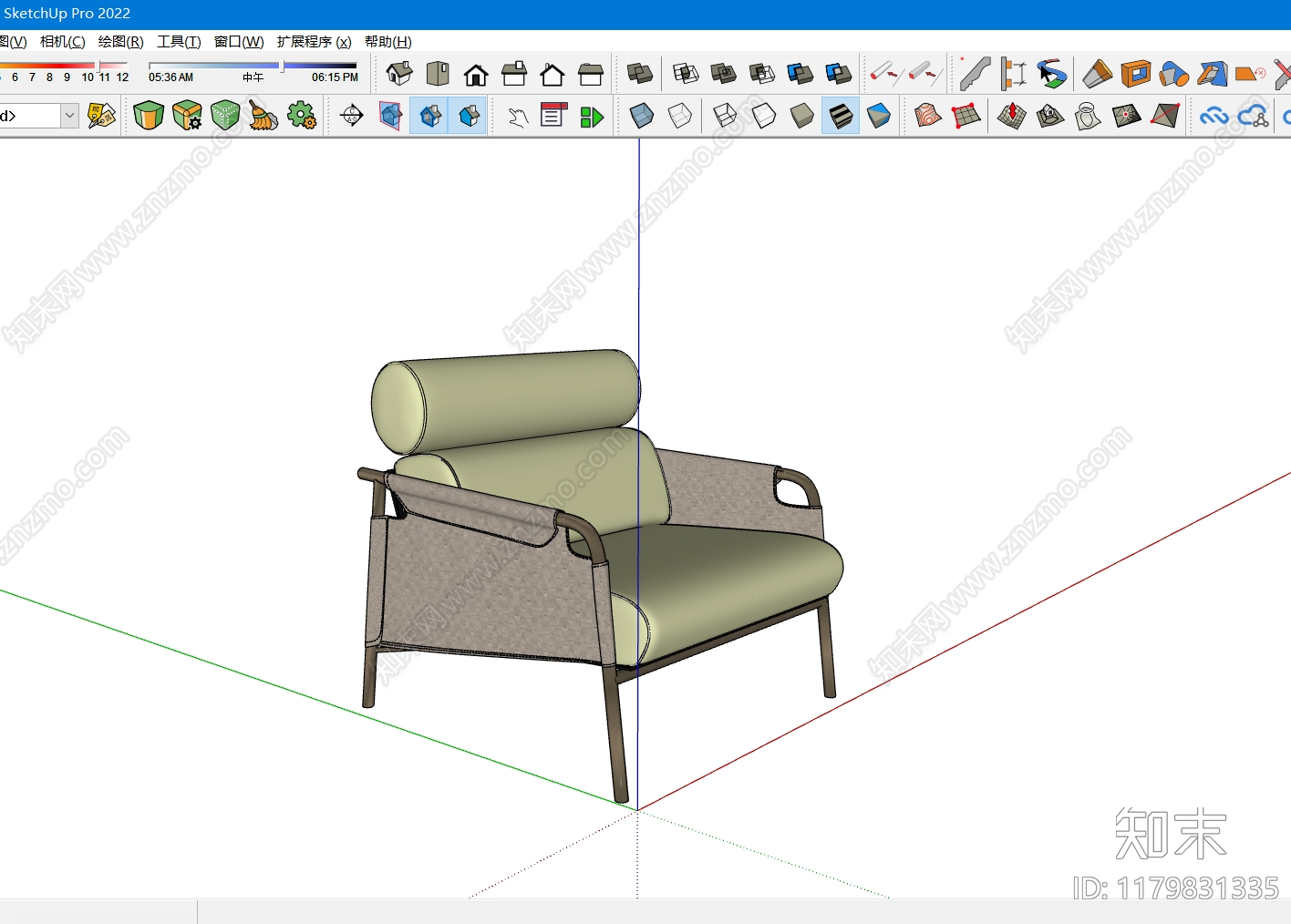The height and width of the screenshot is (924, 1291).
Task: Click the cloud share Trimble Connect icon
Action: (1254, 116)
